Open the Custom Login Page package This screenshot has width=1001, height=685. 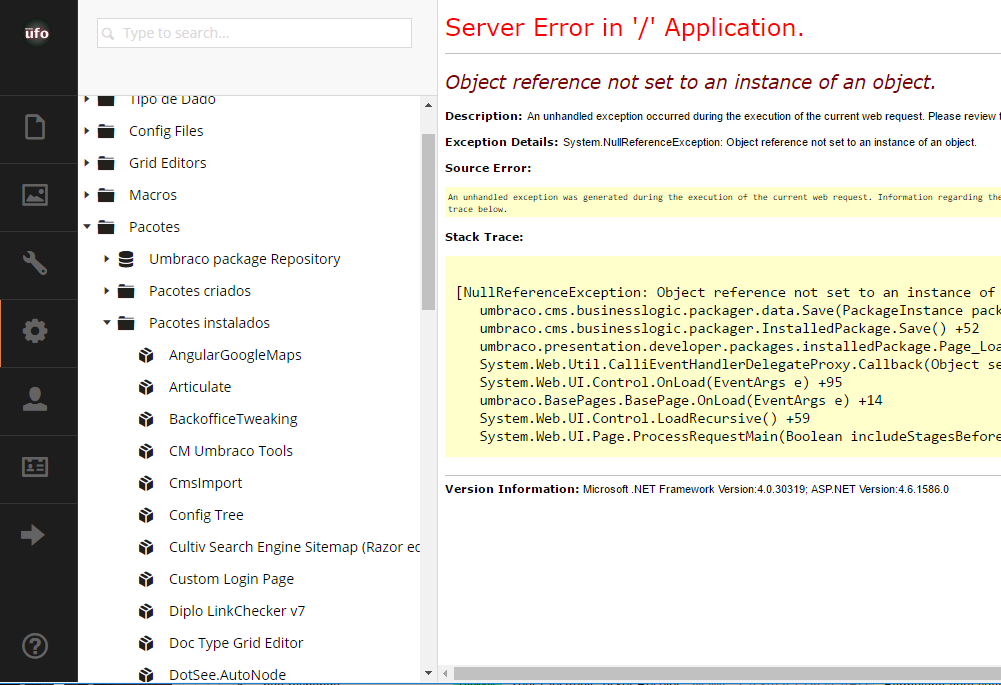tap(231, 579)
